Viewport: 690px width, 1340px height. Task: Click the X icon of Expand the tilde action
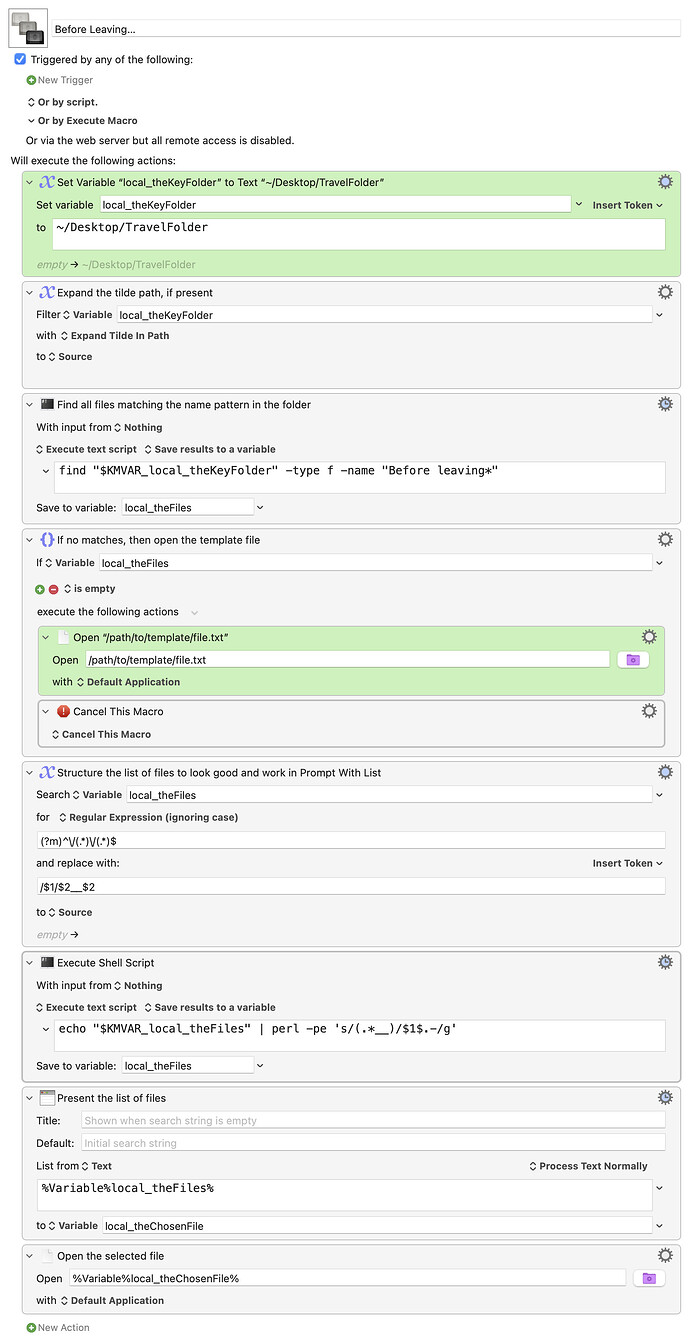[x=46, y=292]
